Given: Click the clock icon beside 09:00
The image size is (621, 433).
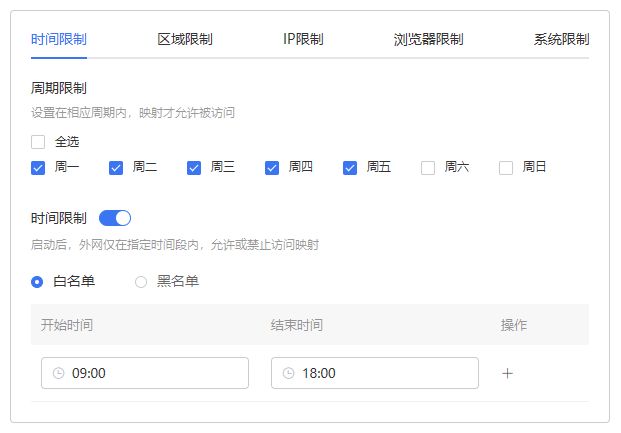Looking at the screenshot, I should point(59,373).
